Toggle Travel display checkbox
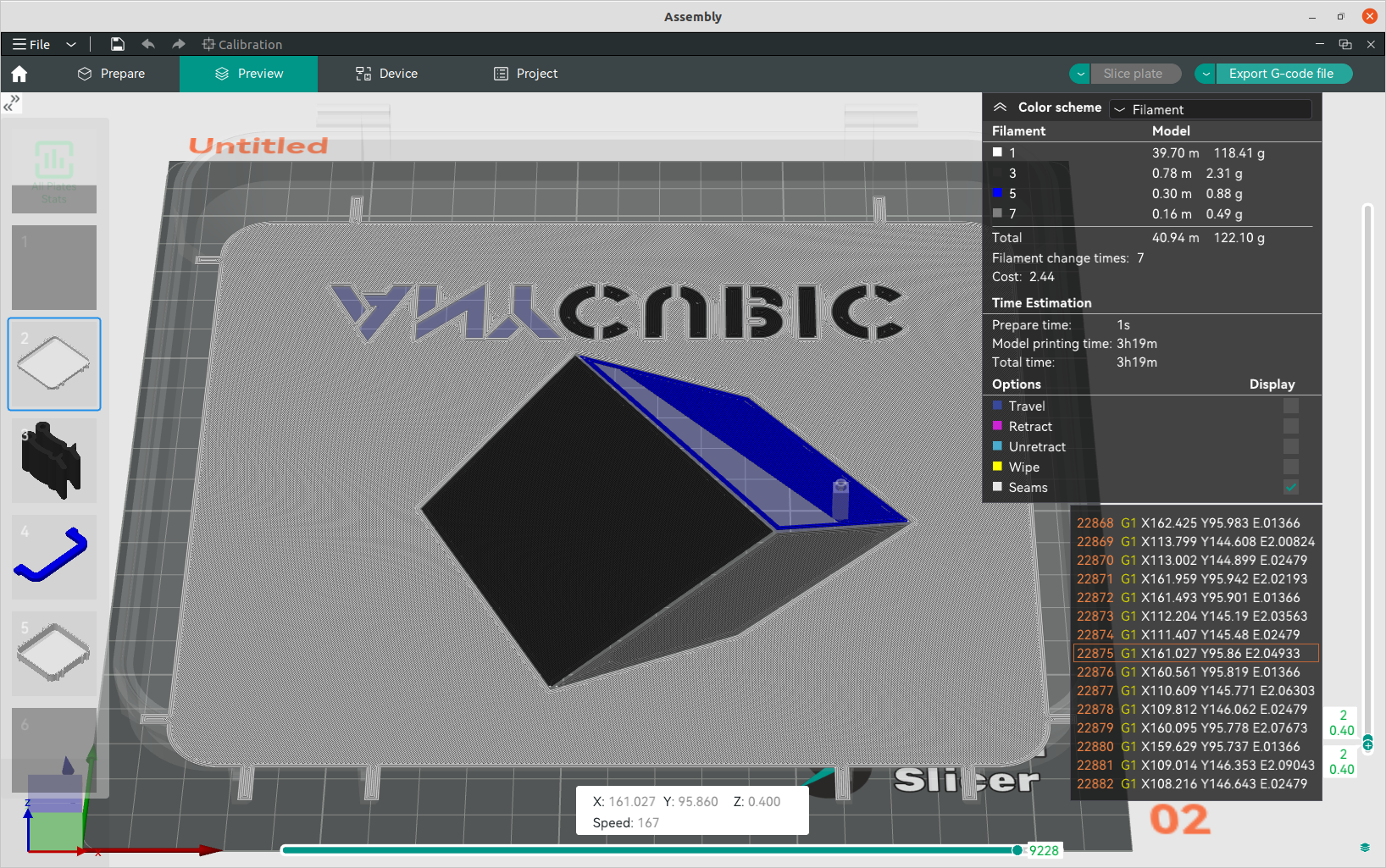 point(1291,406)
